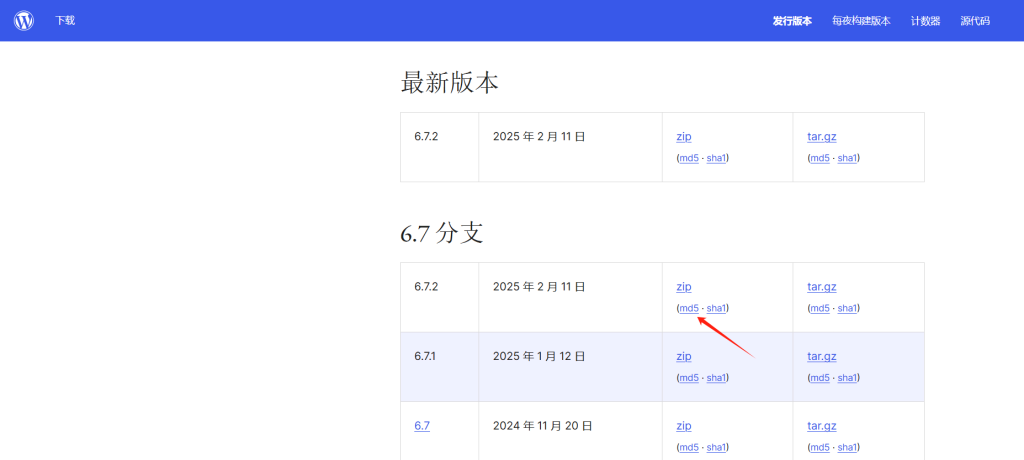Open sha1 for 6.7 branch 6.7.2 zip
The height and width of the screenshot is (460, 1024).
point(716,308)
